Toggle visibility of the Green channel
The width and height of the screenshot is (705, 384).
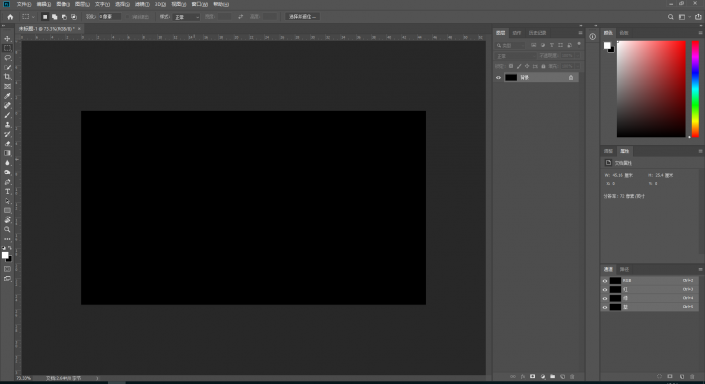[605, 298]
